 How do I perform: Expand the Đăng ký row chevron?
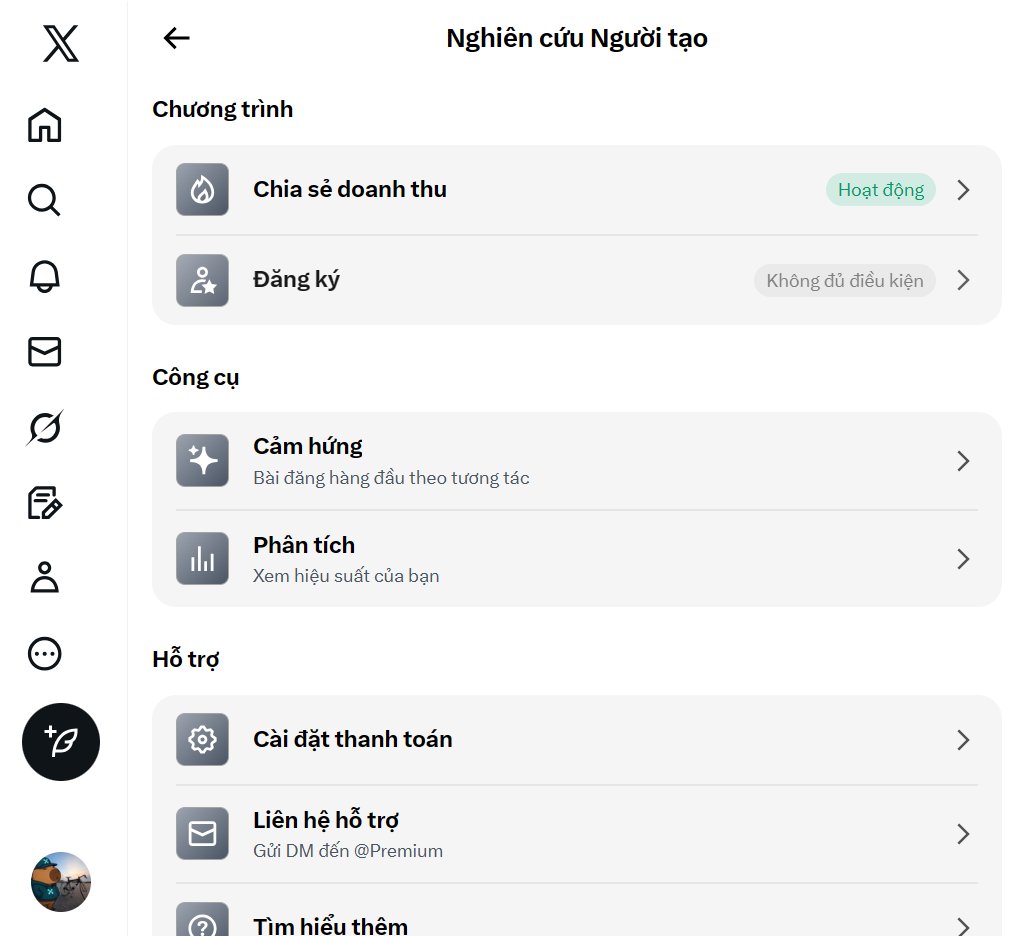pos(963,281)
